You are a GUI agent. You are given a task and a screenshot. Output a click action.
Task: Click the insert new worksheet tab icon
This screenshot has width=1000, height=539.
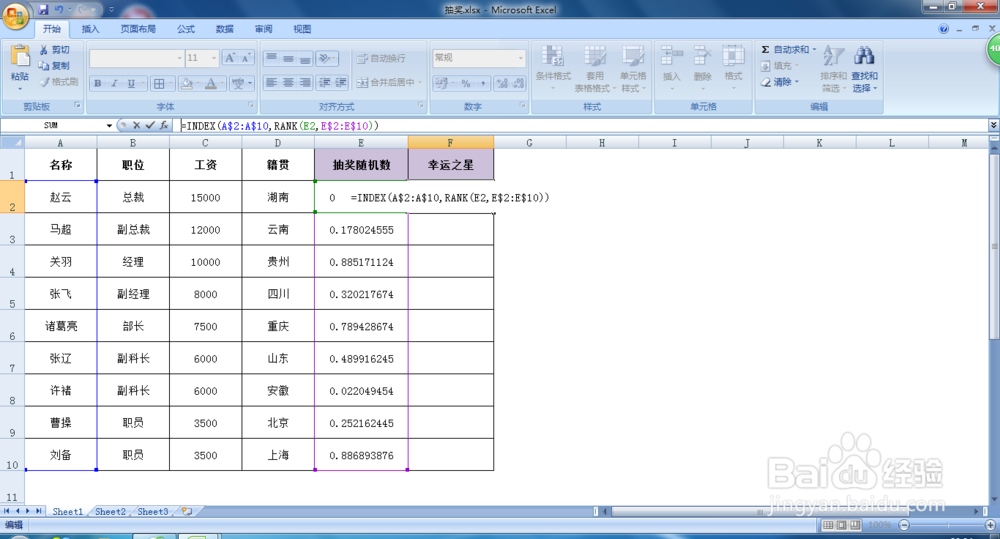point(187,512)
